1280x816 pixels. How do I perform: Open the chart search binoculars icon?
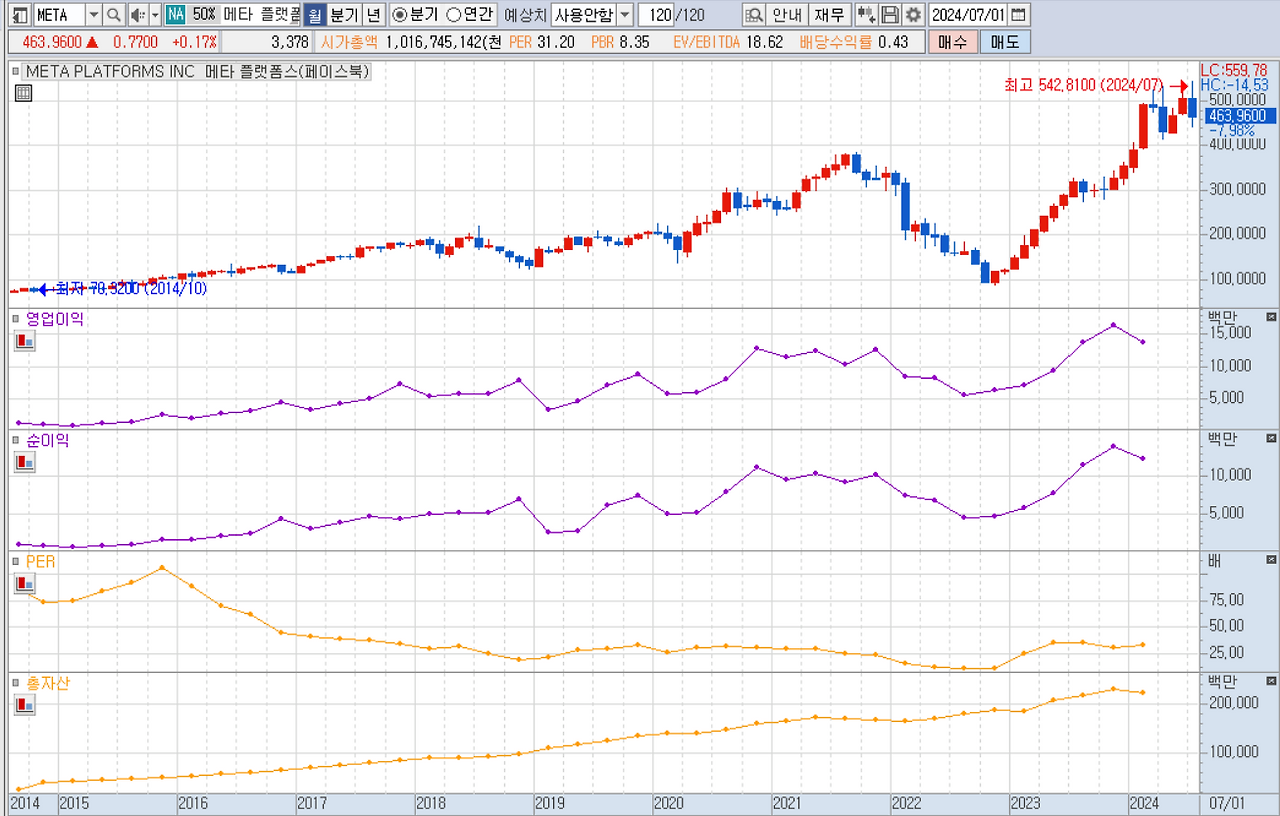click(x=754, y=15)
